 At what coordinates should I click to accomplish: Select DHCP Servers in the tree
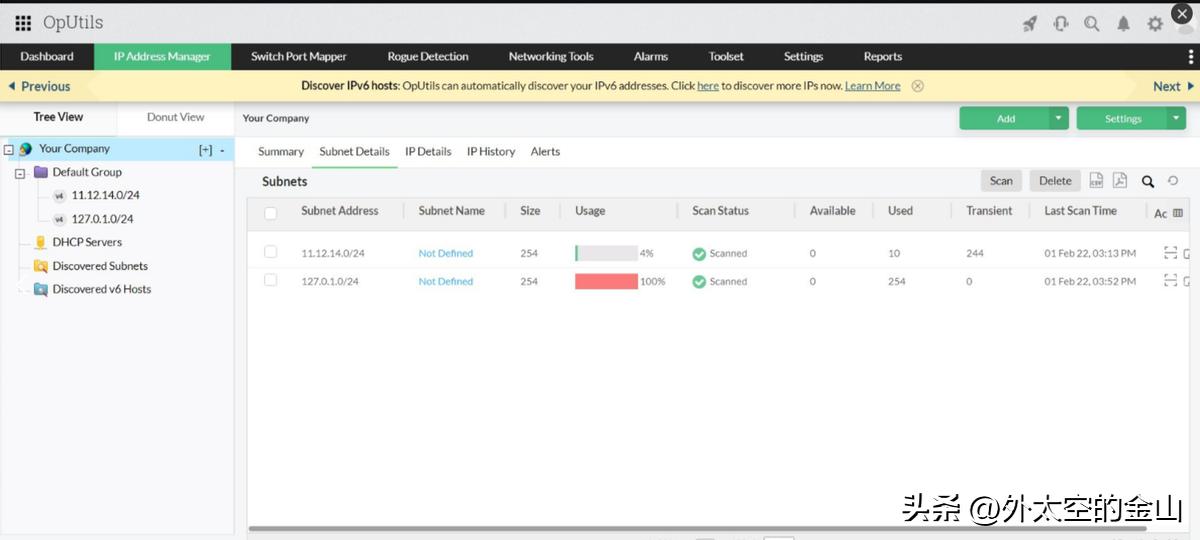88,242
